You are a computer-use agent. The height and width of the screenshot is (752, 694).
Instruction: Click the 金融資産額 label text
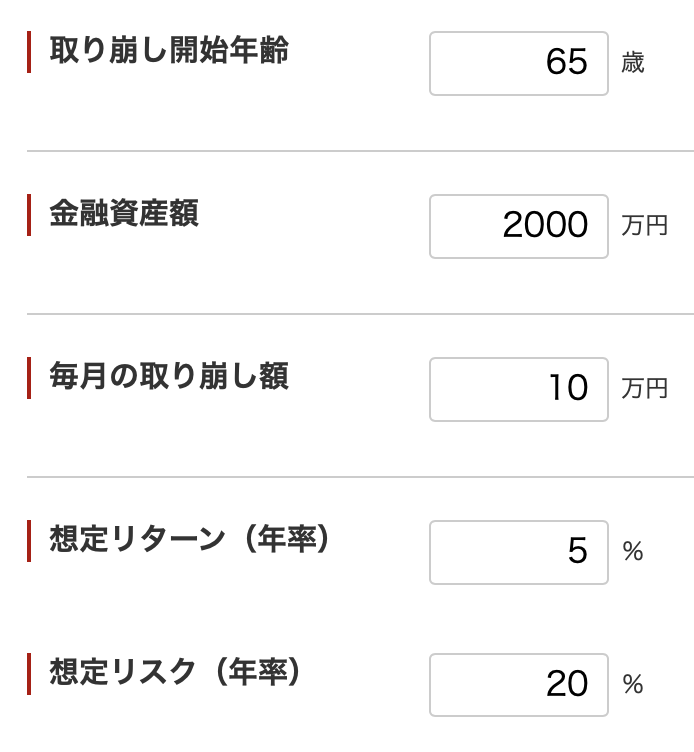124,213
